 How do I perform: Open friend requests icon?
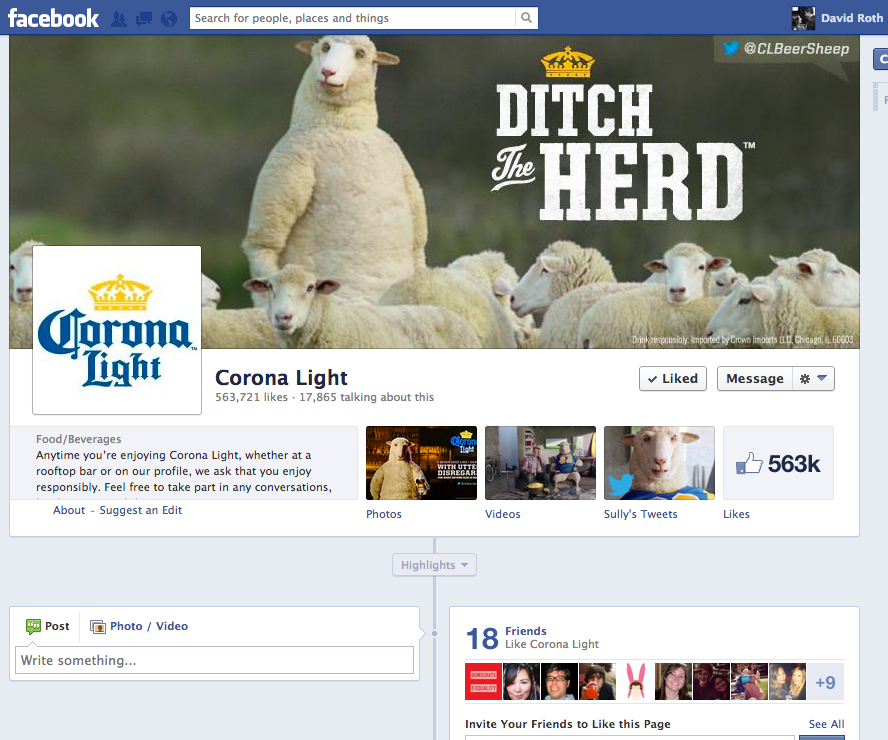tap(119, 19)
